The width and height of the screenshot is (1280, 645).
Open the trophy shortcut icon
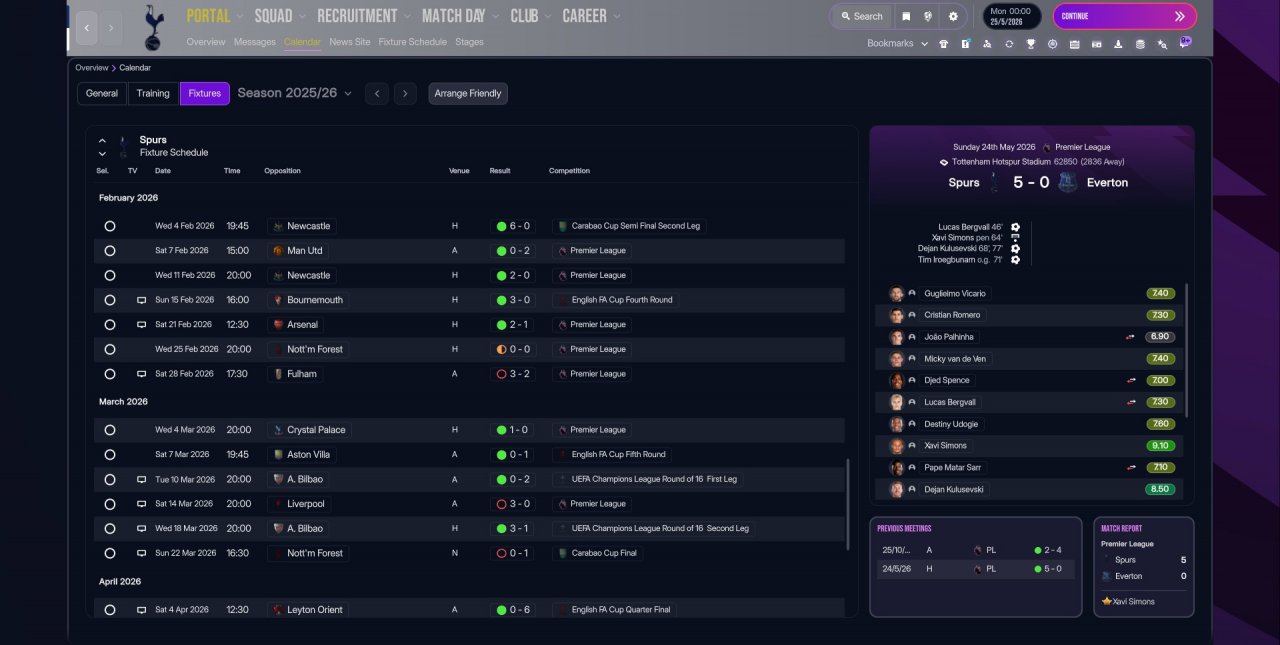pyautogui.click(x=1030, y=44)
